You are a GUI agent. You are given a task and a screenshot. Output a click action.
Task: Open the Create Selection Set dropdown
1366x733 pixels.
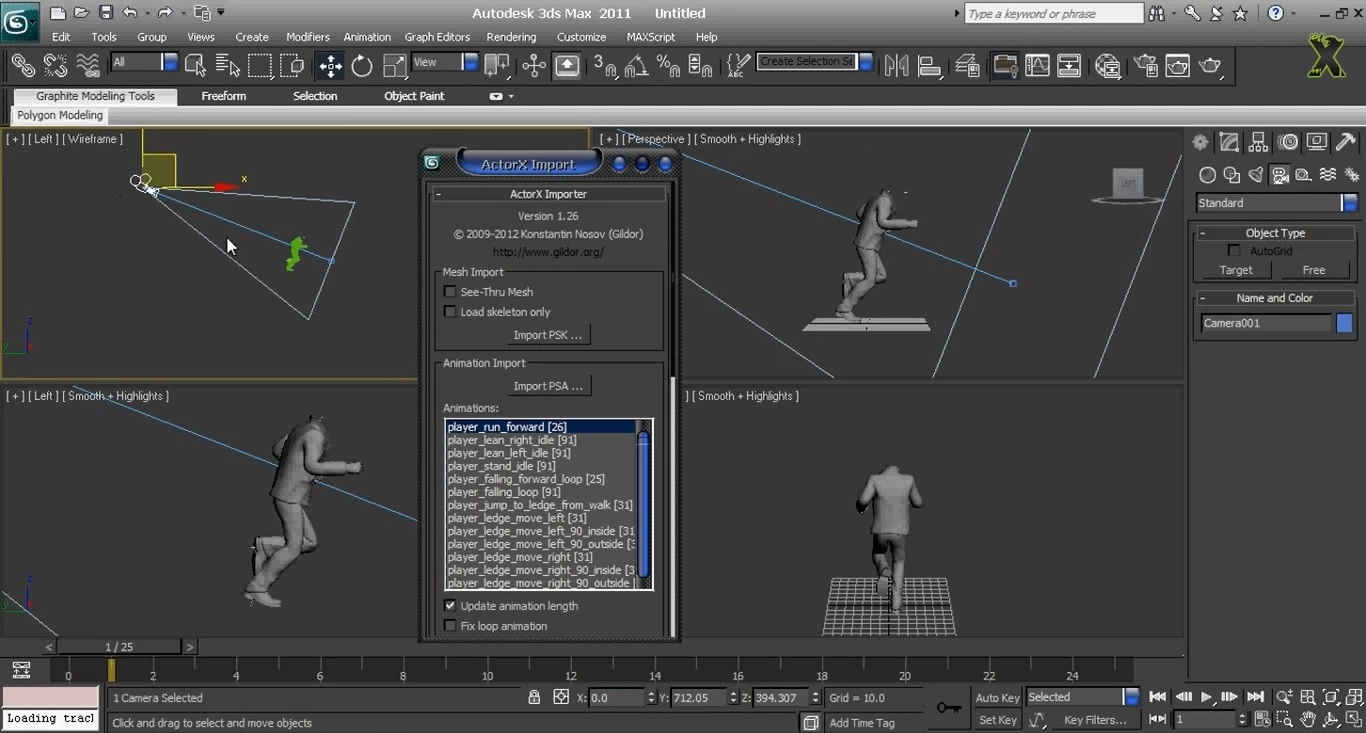(814, 62)
